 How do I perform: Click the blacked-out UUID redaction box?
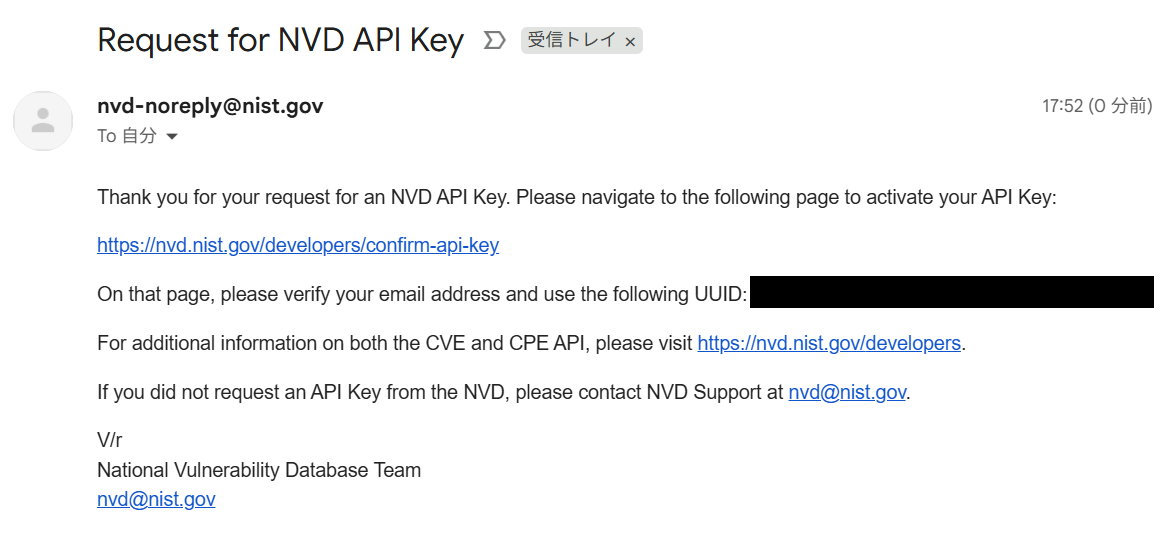point(952,292)
